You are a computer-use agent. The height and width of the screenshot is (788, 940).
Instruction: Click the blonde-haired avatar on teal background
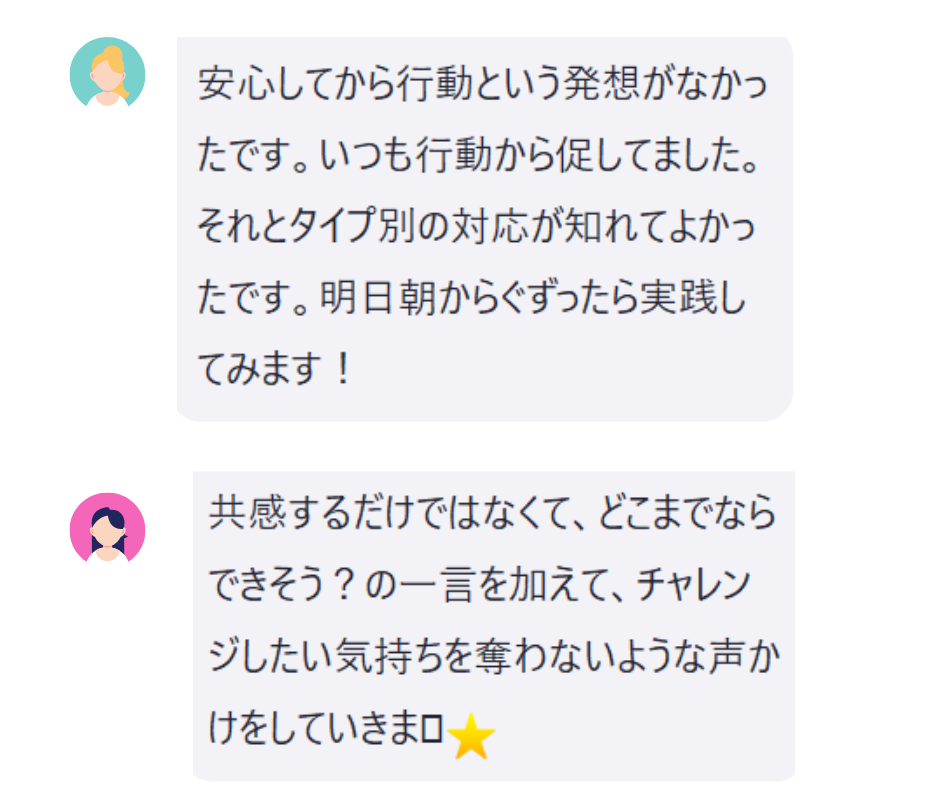pos(107,73)
